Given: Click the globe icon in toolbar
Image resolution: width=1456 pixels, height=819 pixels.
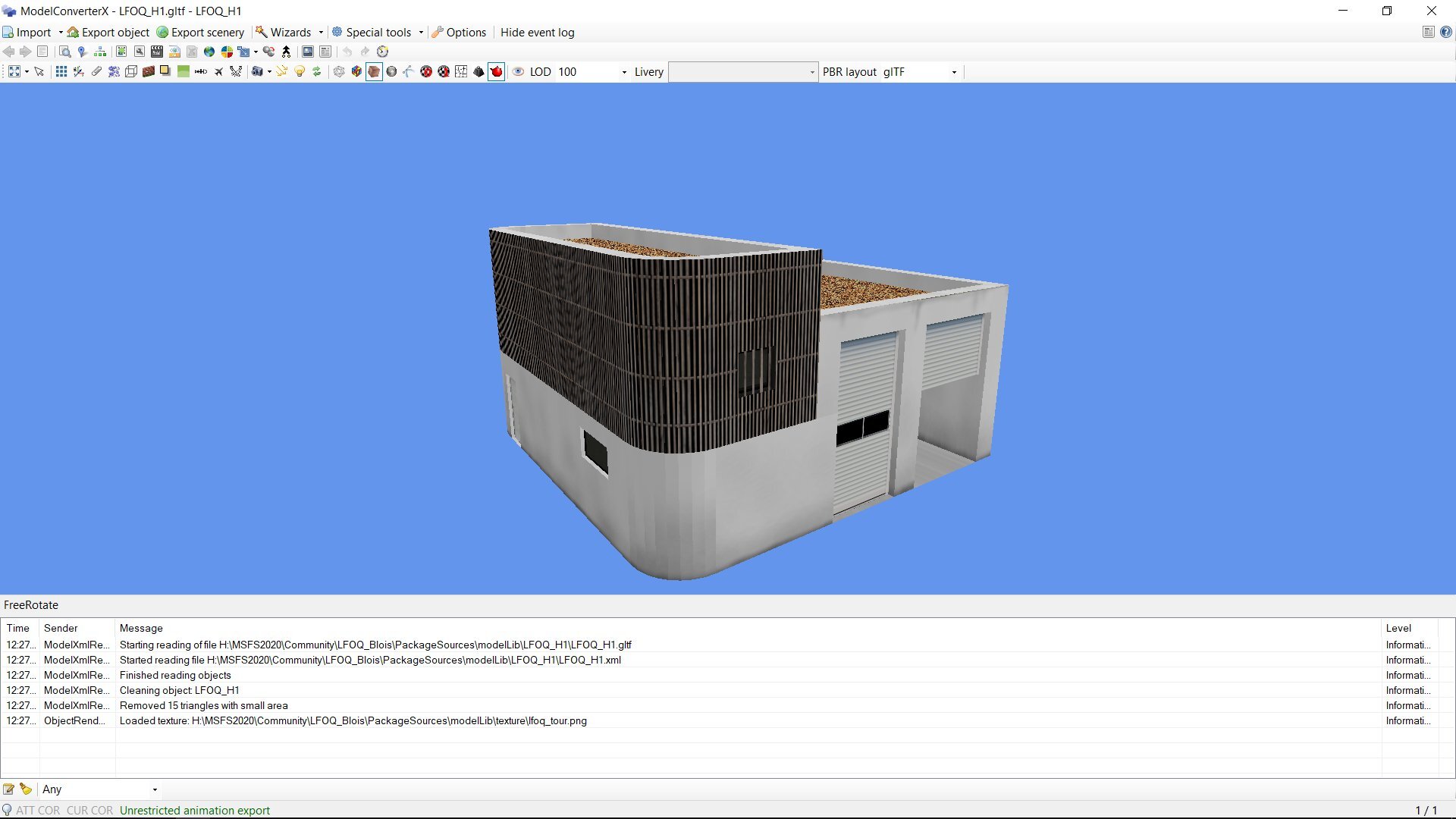Looking at the screenshot, I should coord(209,52).
